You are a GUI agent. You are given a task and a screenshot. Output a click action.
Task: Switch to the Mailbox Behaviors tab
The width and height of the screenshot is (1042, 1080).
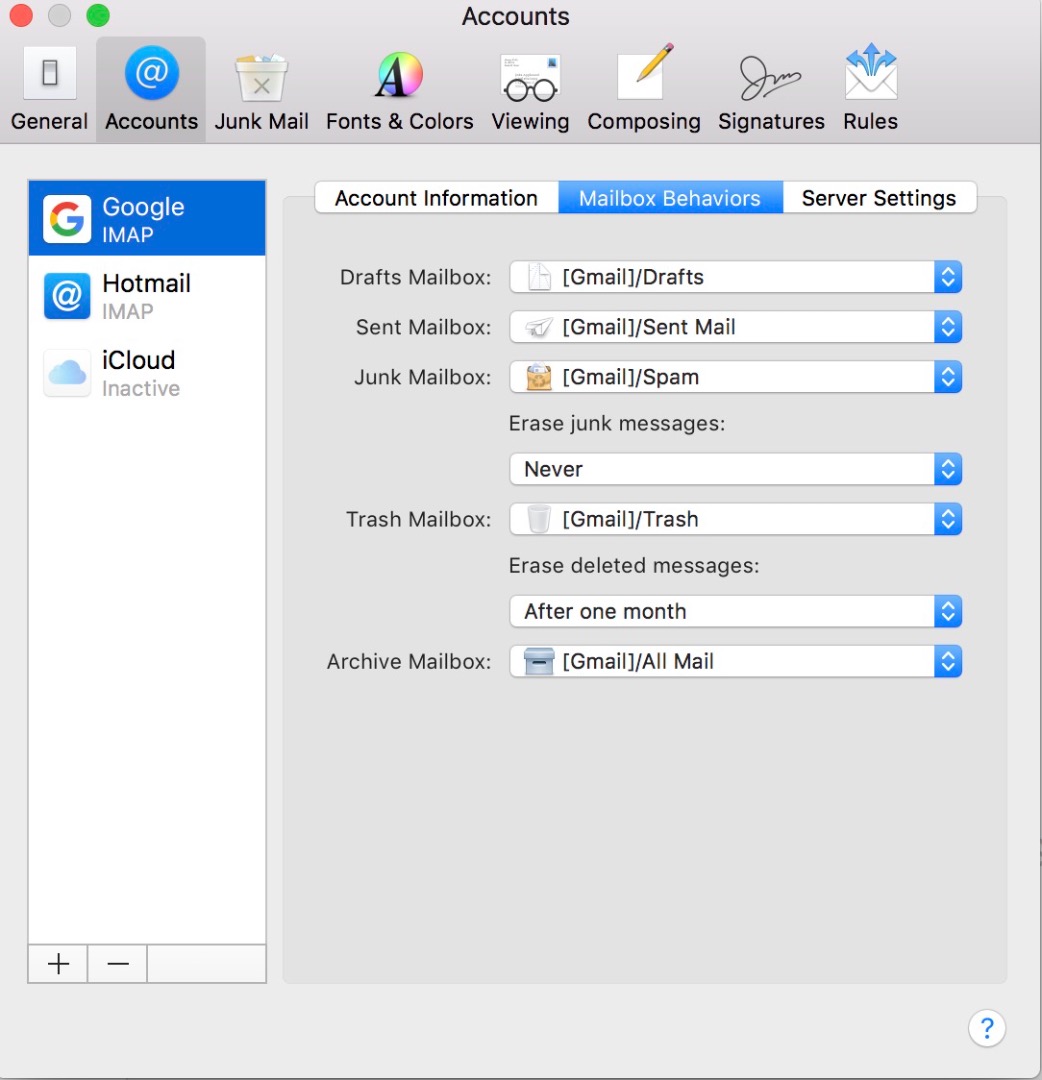click(670, 198)
